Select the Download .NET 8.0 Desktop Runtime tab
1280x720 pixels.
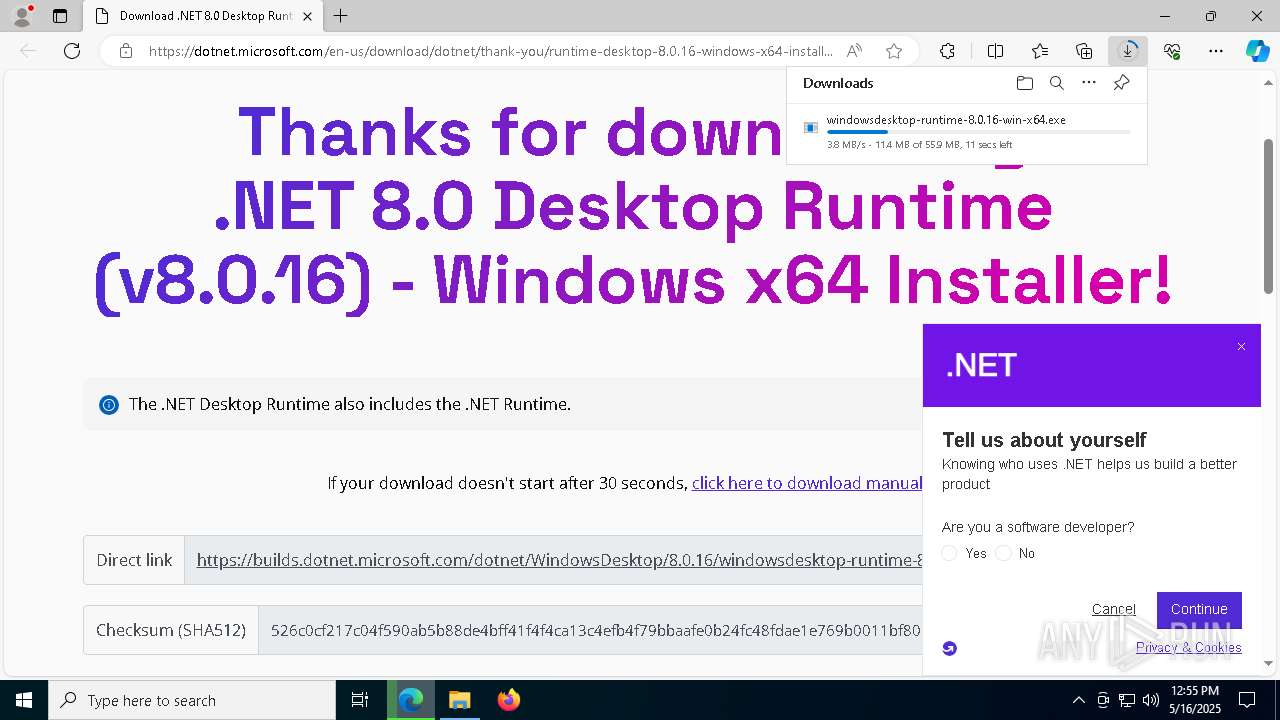click(x=204, y=16)
